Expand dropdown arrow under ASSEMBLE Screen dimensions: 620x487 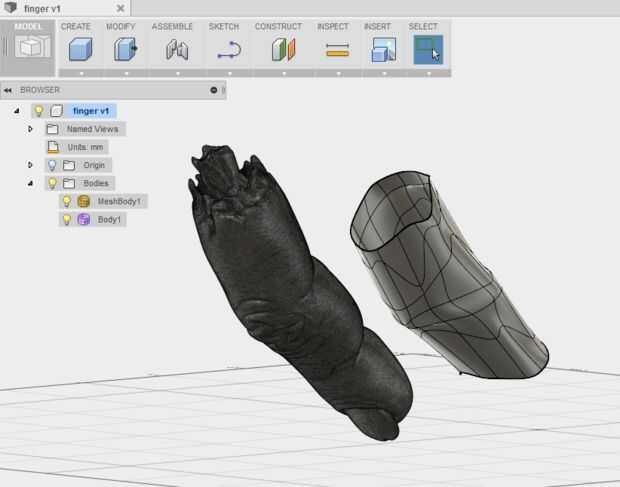178,73
